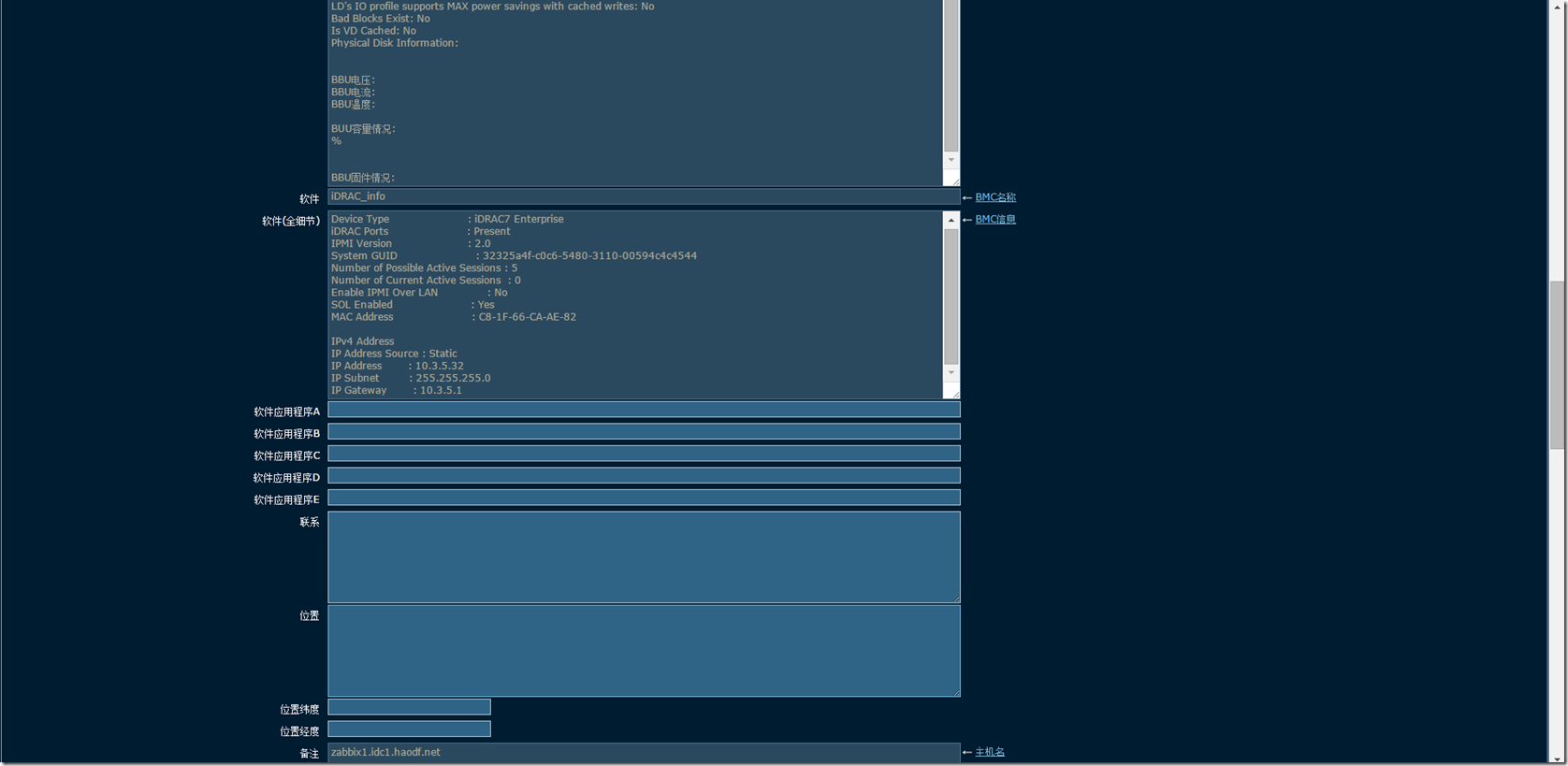Click the 'BBU固件情况:' text

click(363, 178)
